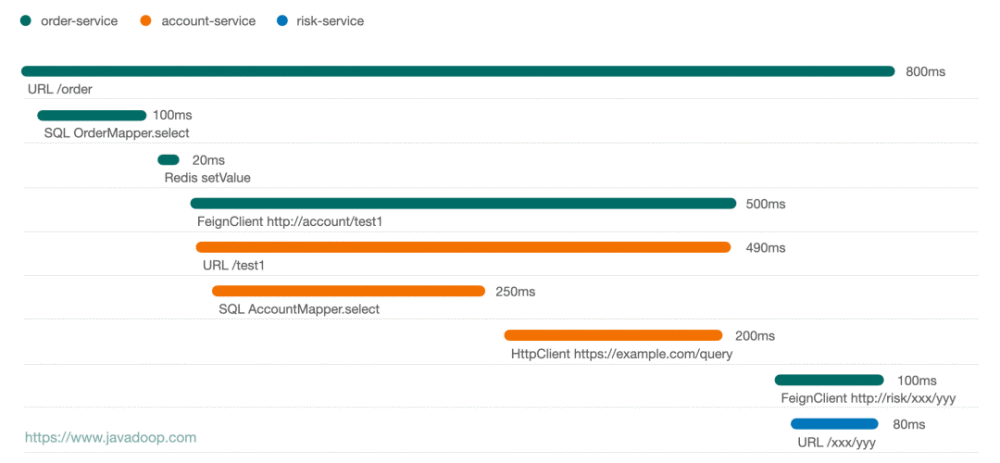
Task: Click the green FeignClient account/test1 500ms bar
Action: 463,203
